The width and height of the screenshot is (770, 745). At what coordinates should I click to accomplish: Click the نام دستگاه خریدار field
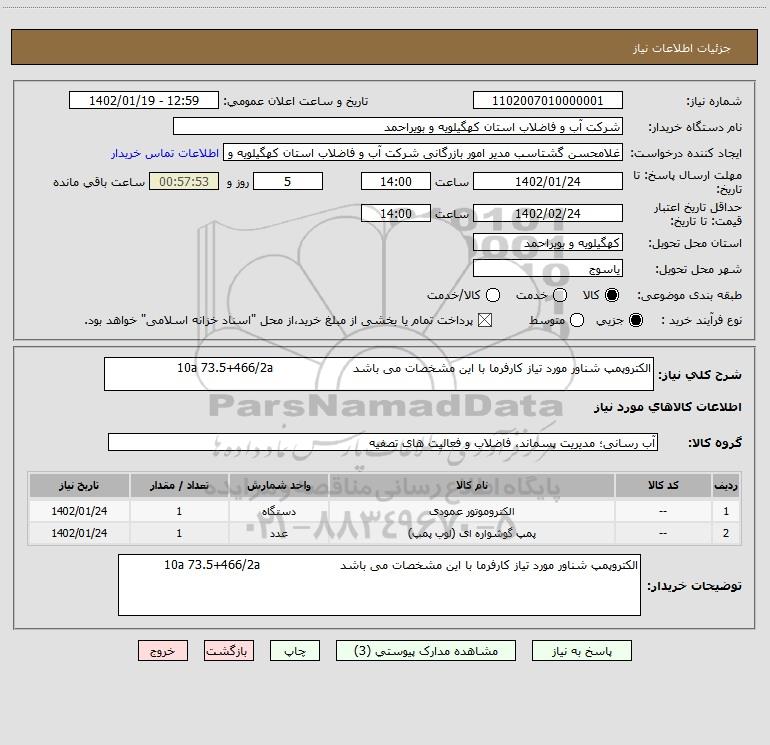[398, 127]
